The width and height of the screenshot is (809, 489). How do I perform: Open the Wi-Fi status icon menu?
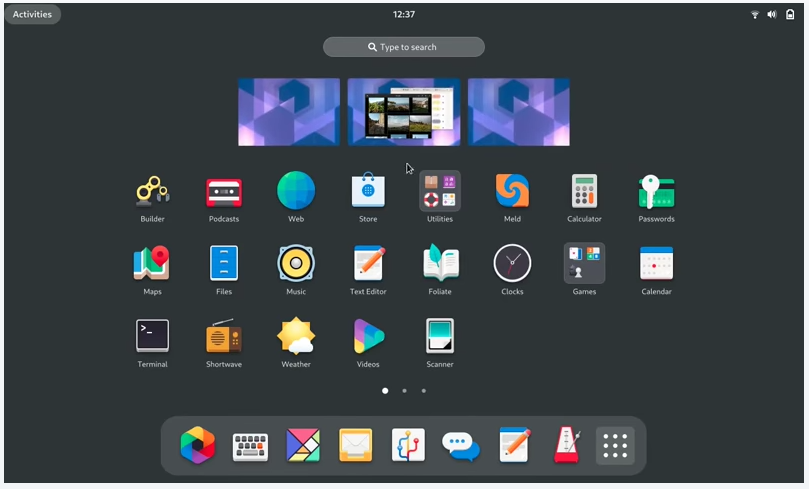[755, 14]
